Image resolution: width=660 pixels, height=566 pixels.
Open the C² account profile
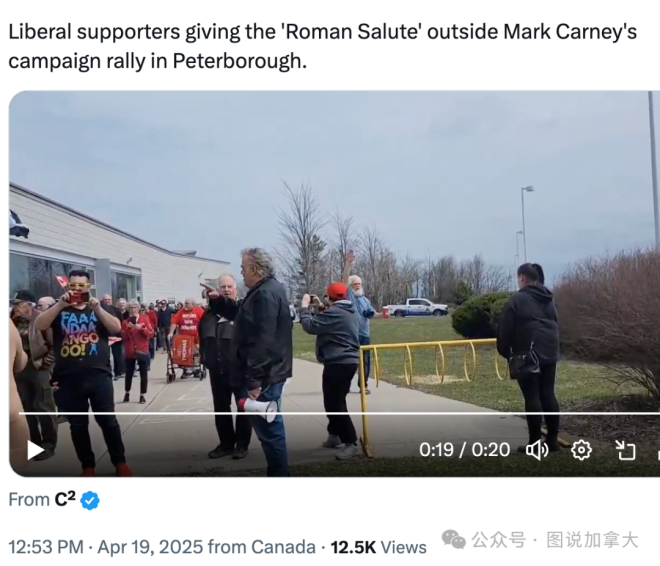65,500
